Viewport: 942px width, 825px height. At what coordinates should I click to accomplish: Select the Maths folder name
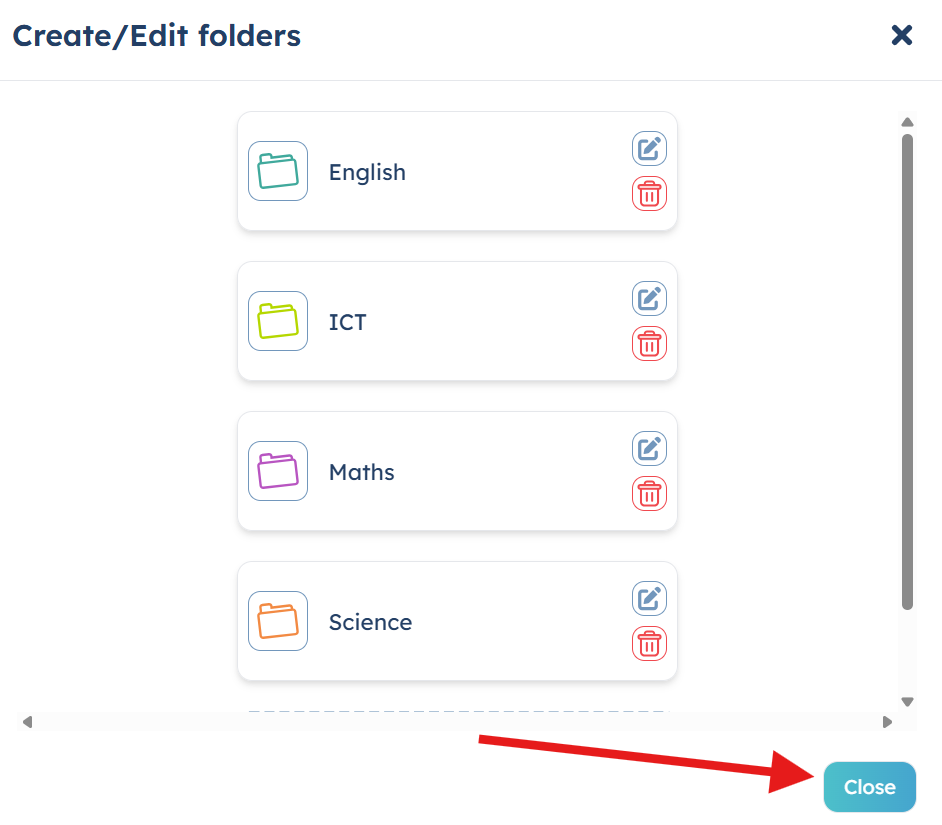(x=362, y=472)
